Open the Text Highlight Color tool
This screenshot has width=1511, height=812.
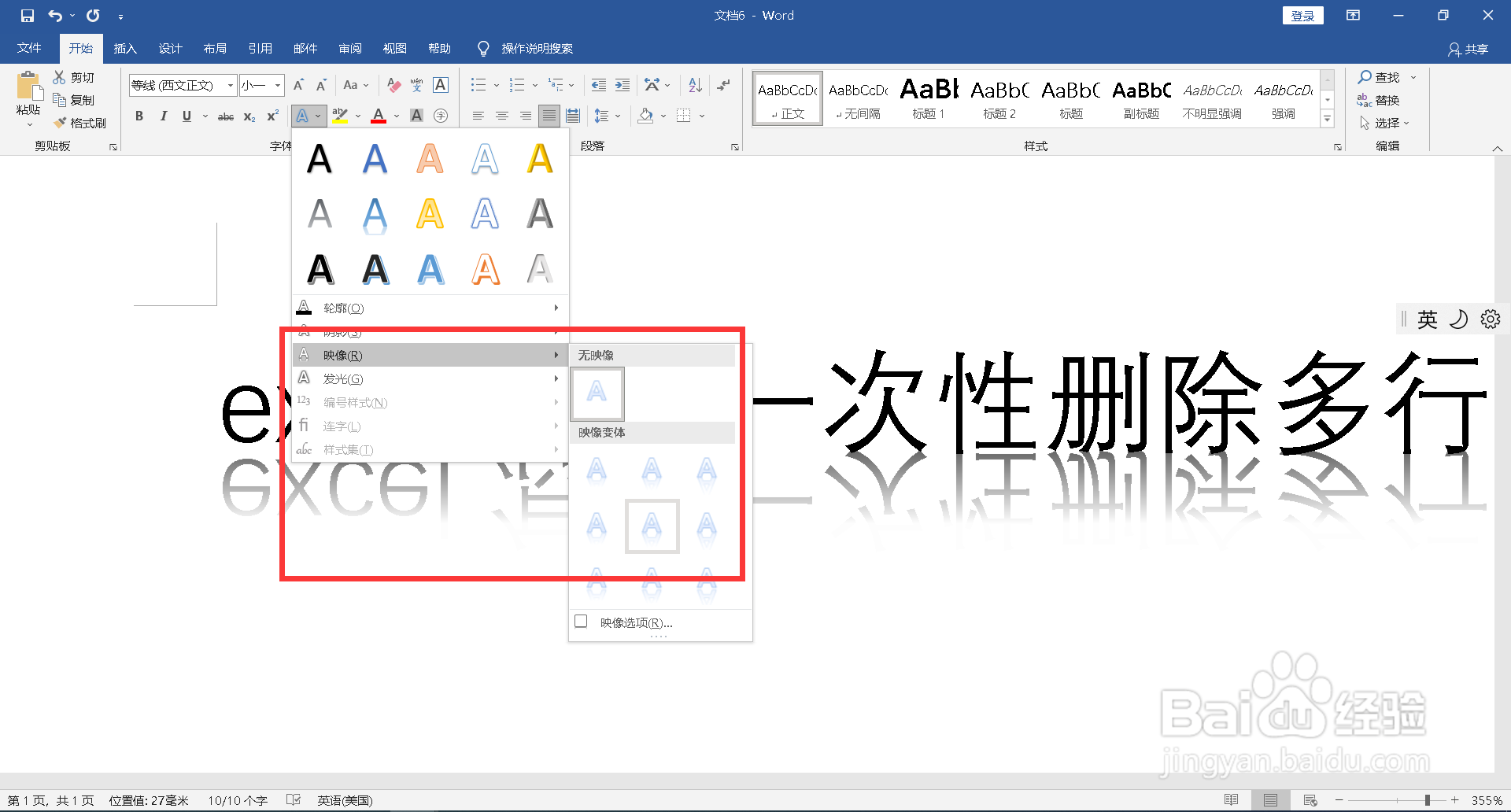coord(339,116)
